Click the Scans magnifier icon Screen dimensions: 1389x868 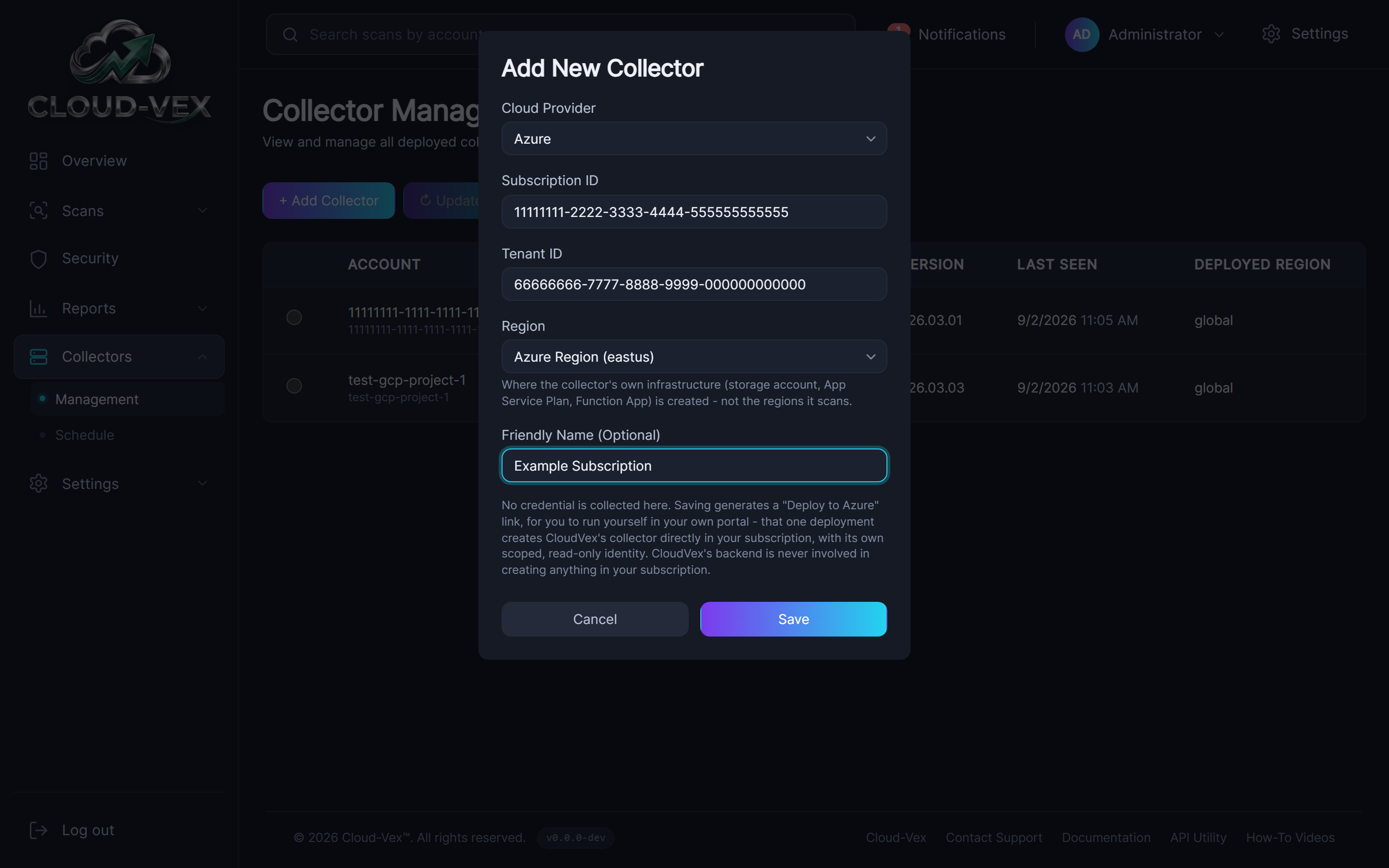(39, 211)
